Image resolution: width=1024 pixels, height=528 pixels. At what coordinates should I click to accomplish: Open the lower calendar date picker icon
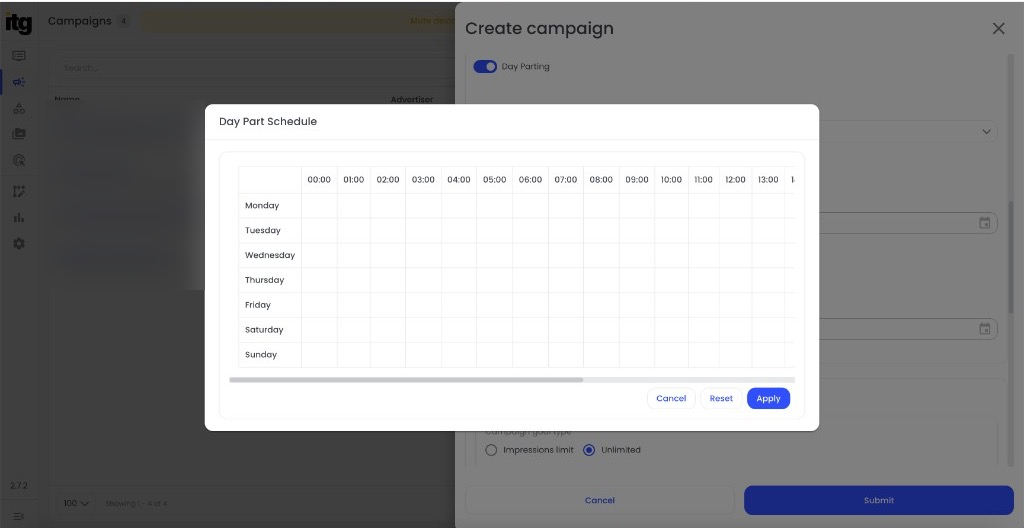pos(985,329)
